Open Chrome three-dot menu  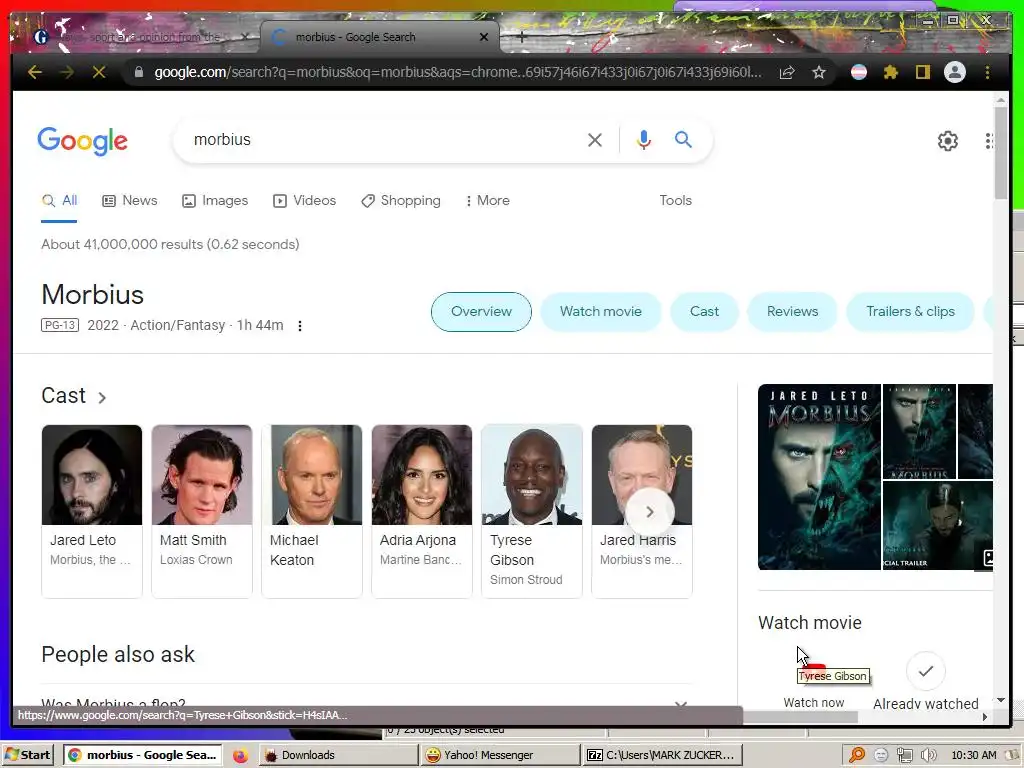(987, 72)
